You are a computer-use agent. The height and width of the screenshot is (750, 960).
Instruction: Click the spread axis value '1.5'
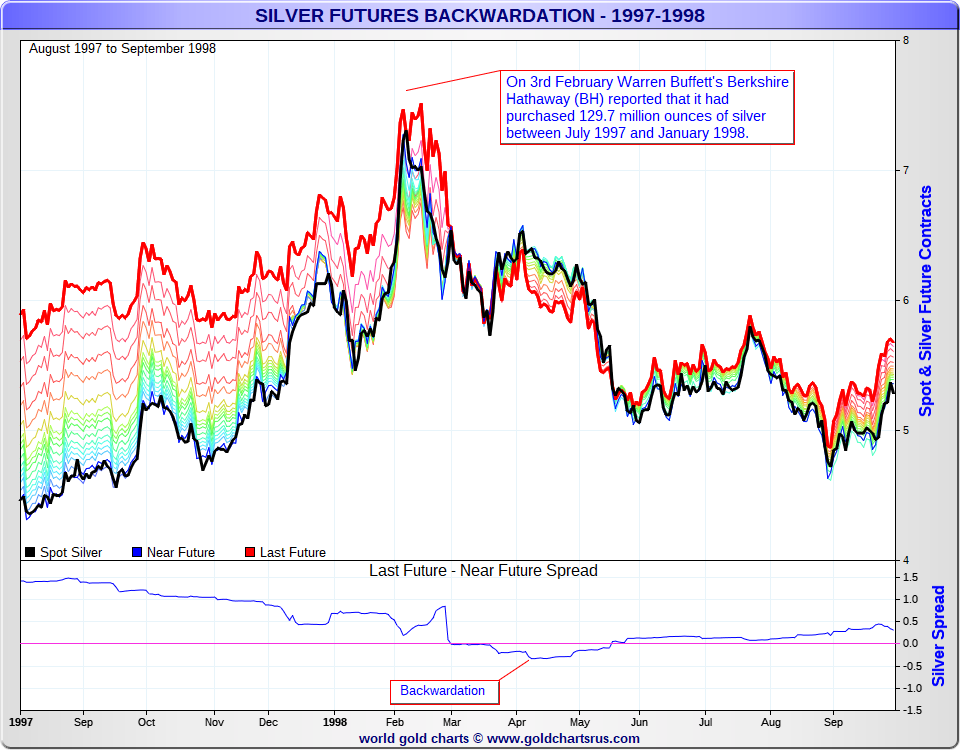pos(911,577)
